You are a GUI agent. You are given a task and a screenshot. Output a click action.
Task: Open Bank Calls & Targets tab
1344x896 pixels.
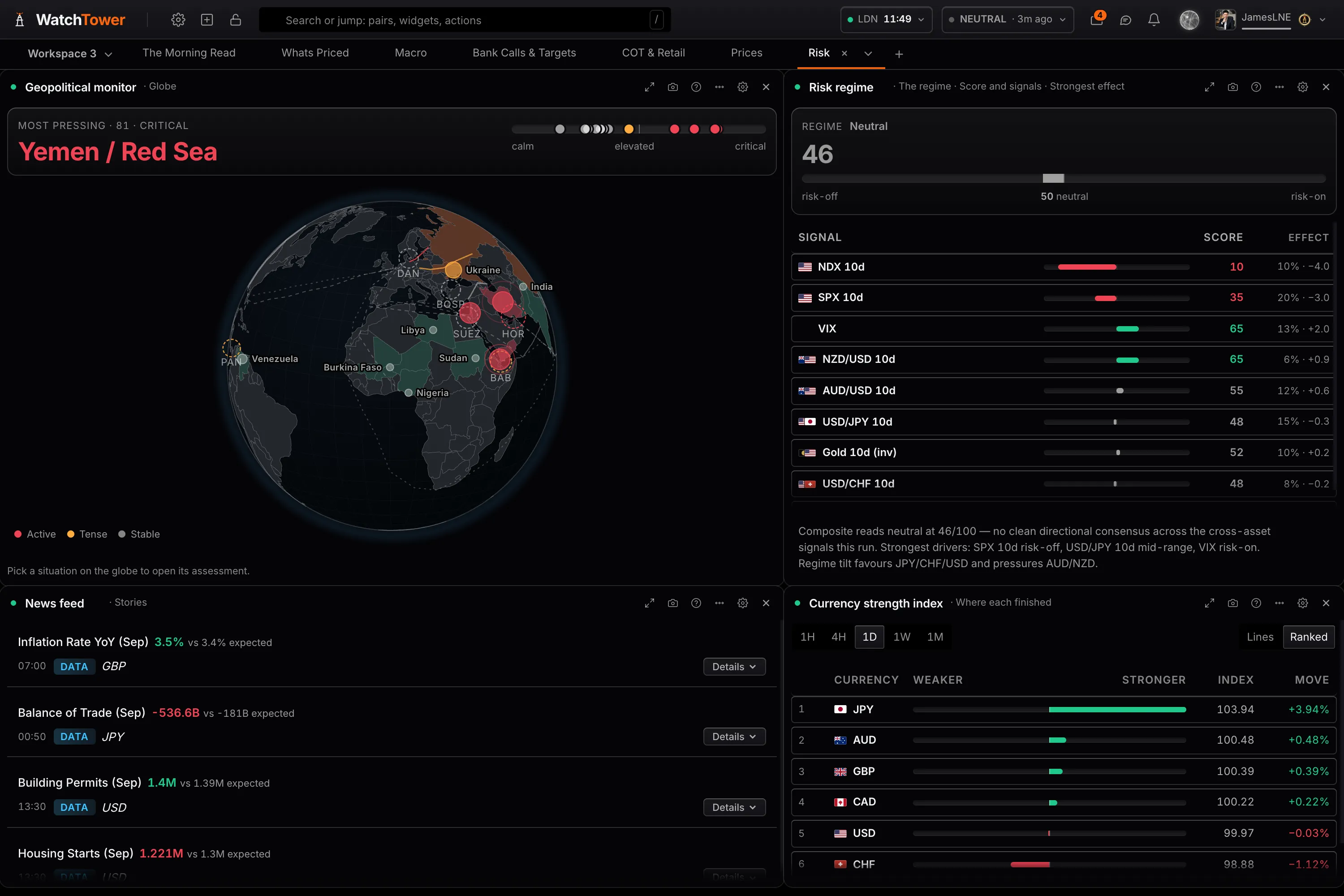[524, 53]
